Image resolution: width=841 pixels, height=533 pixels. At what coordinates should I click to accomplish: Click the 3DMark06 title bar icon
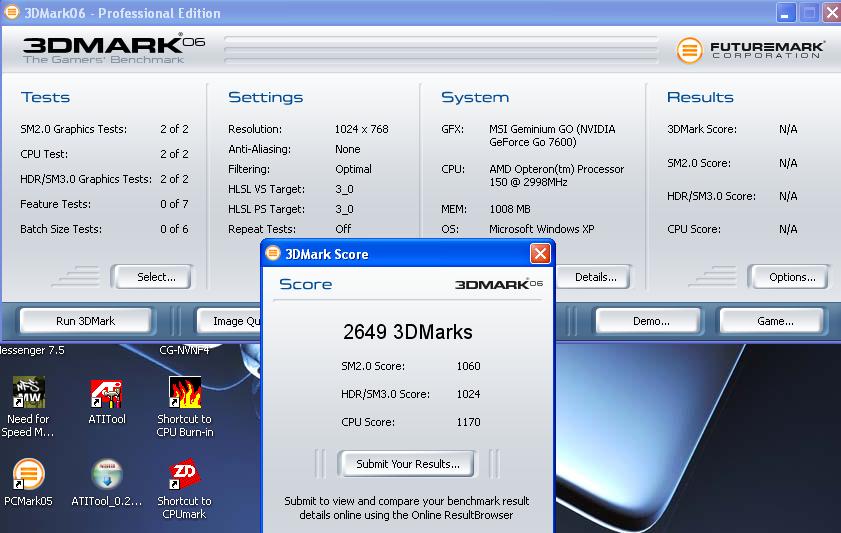11,12
